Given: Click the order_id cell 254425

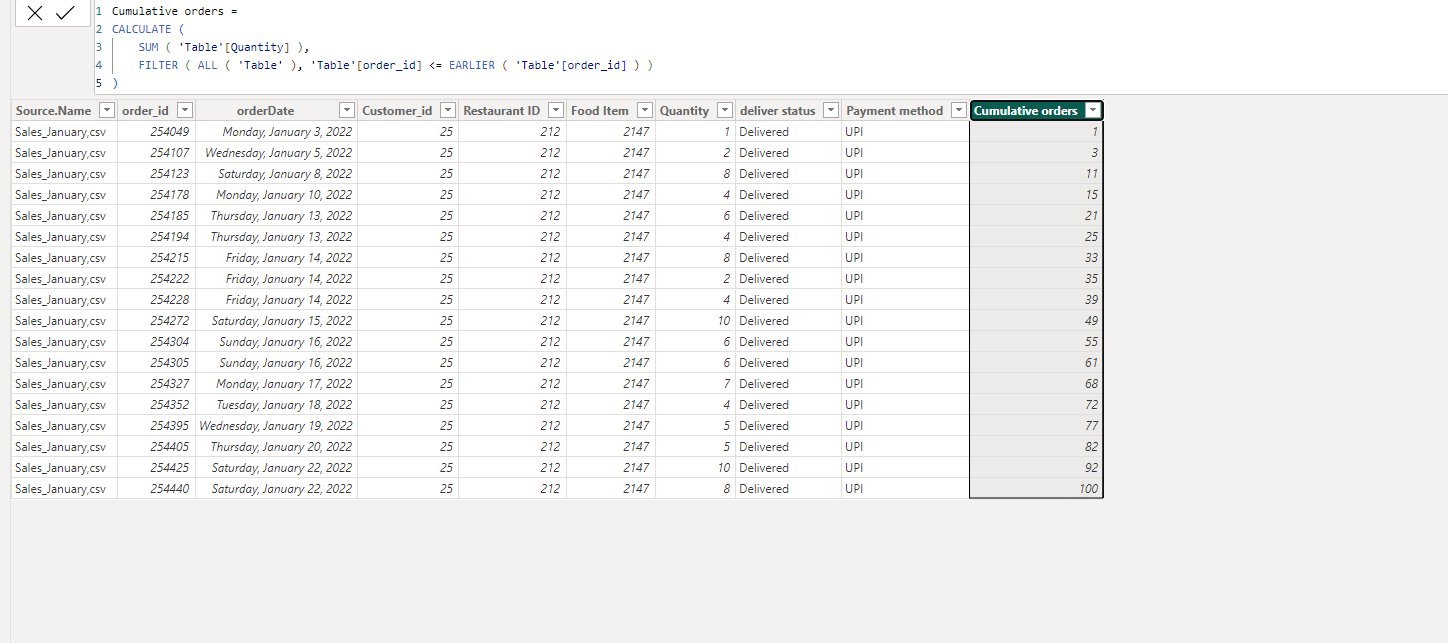Looking at the screenshot, I should [x=156, y=468].
